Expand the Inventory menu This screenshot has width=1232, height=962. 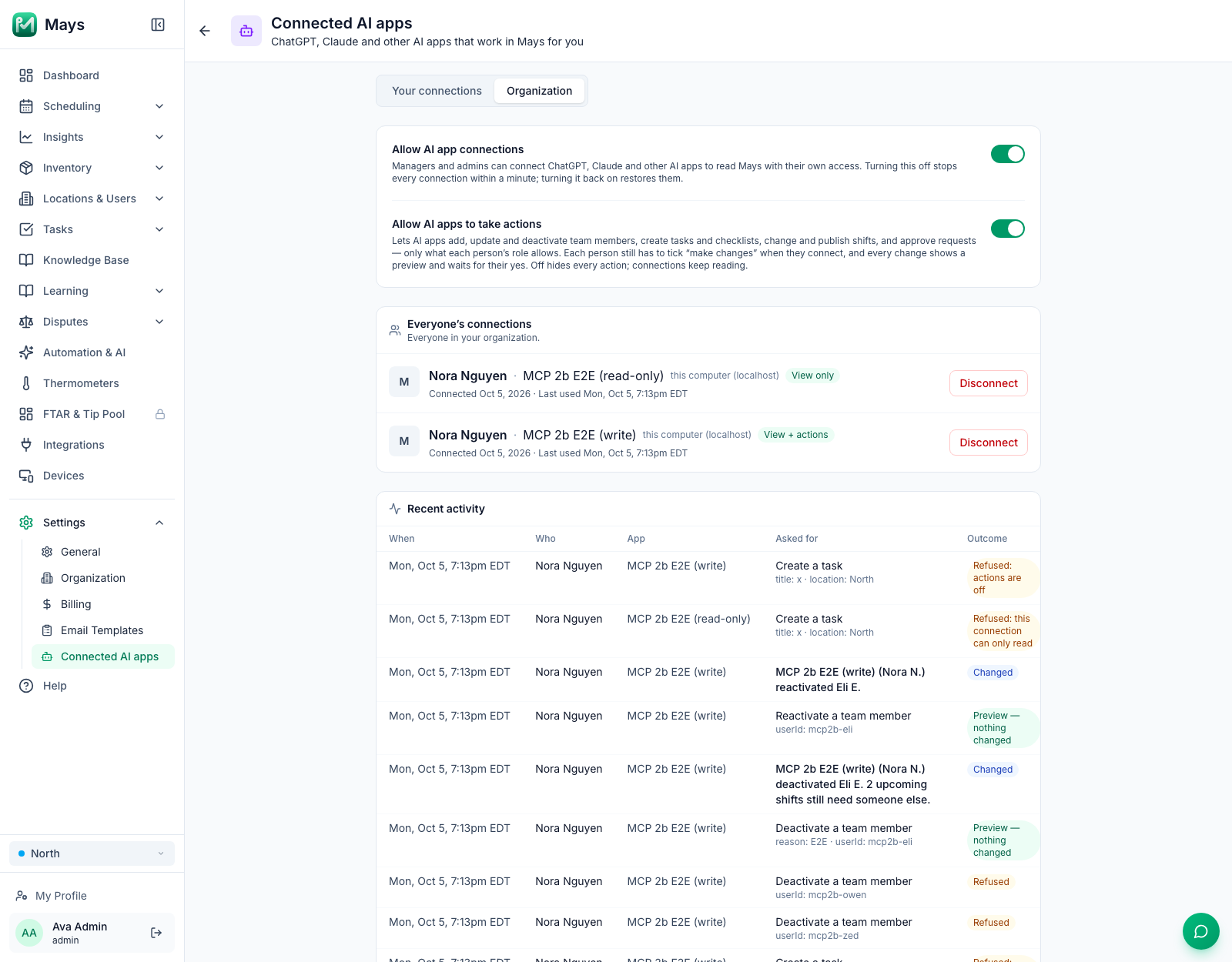[x=92, y=168]
